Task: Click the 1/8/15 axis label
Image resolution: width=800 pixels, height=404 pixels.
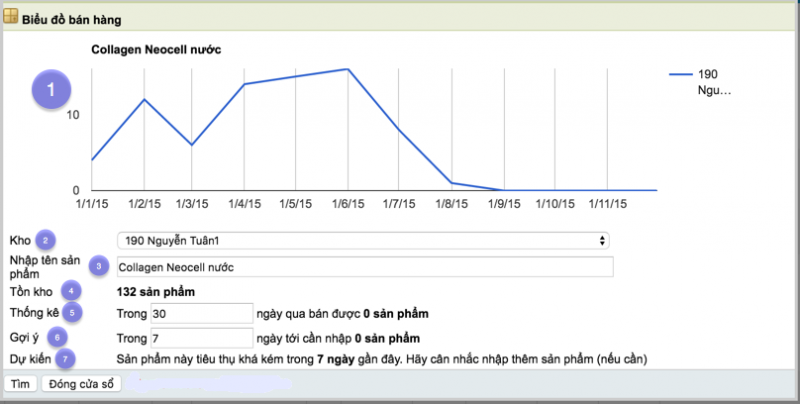Action: click(452, 204)
